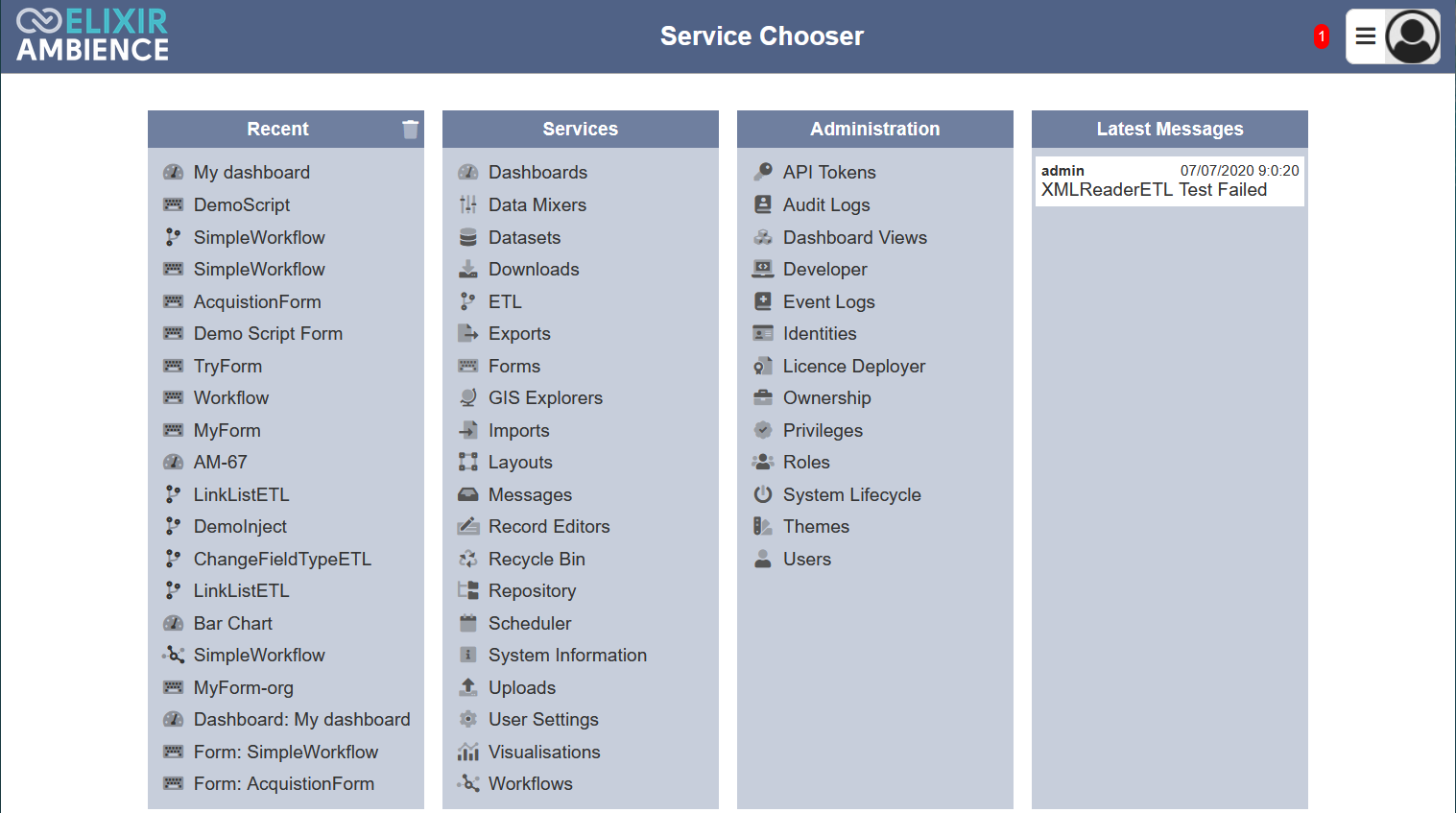Image resolution: width=1456 pixels, height=813 pixels.
Task: Open the ETL service
Action: click(505, 301)
